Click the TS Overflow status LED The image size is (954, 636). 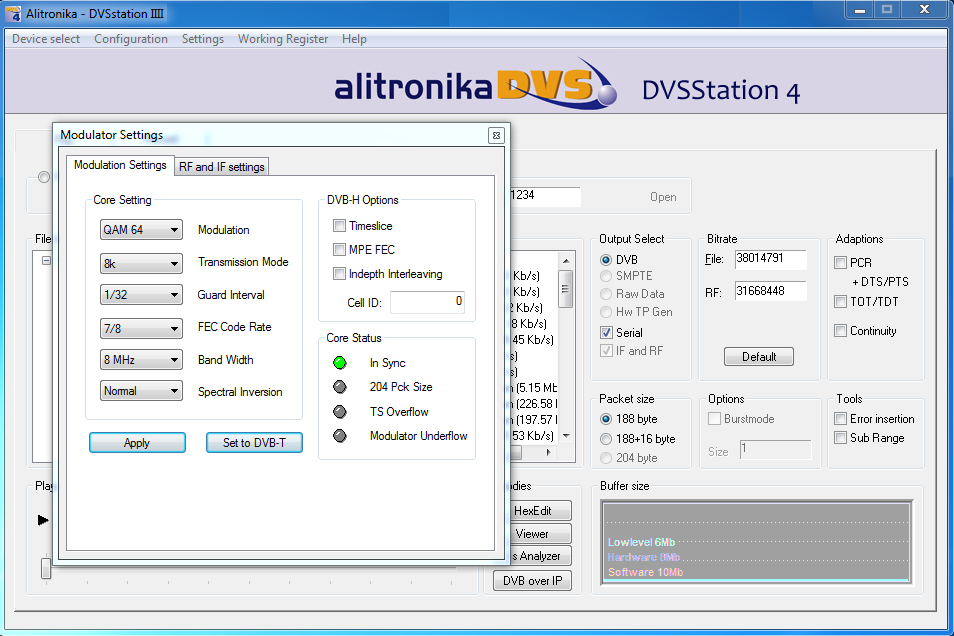tap(340, 411)
